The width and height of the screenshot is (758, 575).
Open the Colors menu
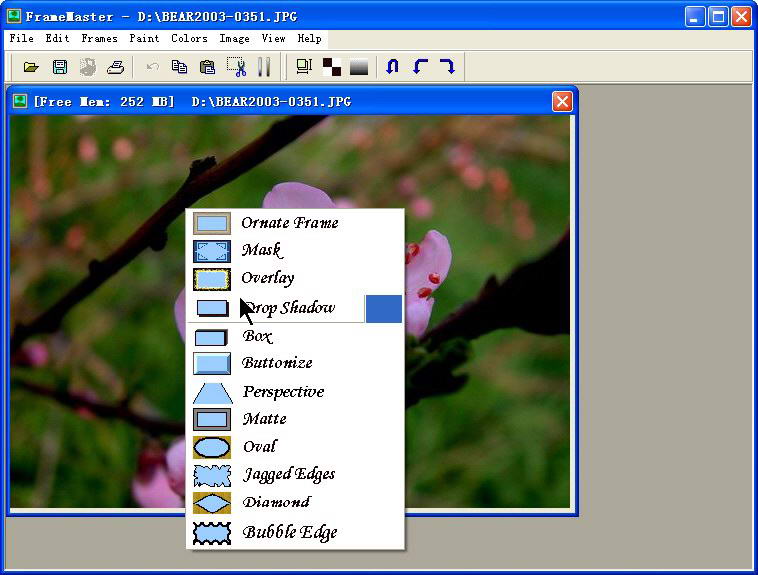click(x=189, y=38)
